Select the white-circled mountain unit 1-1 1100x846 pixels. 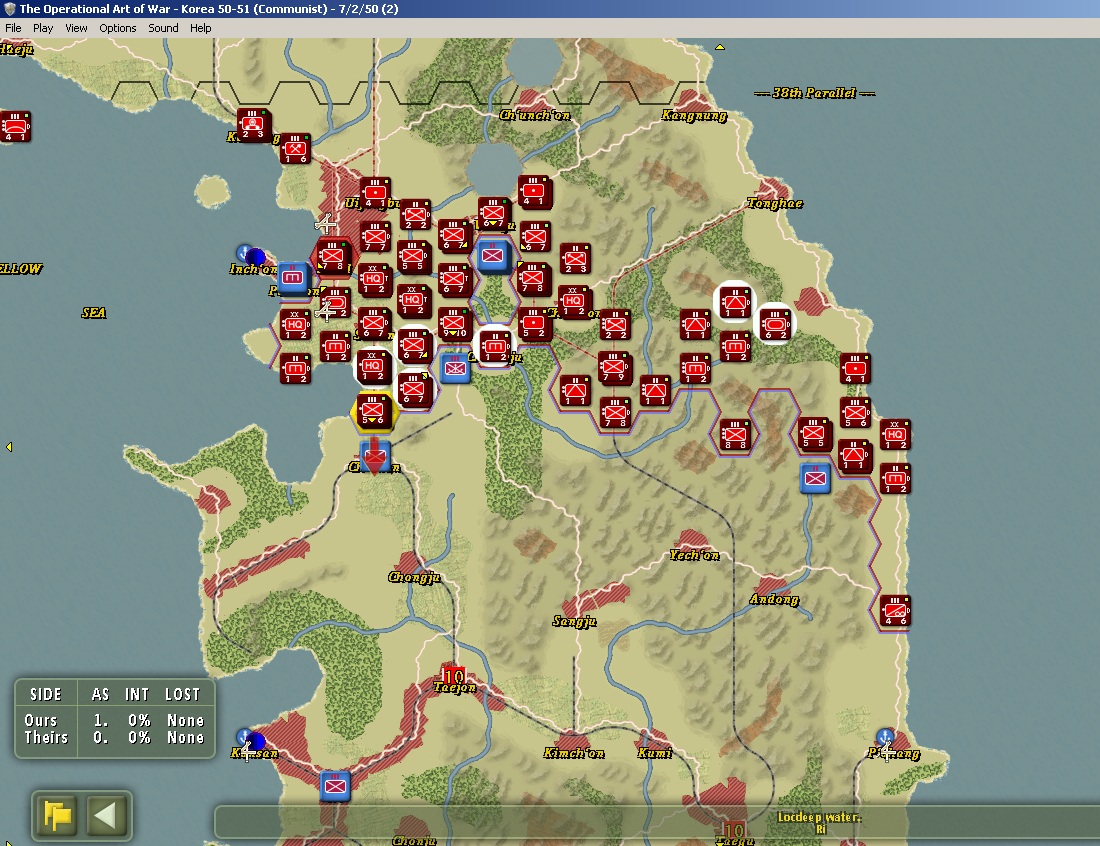735,303
